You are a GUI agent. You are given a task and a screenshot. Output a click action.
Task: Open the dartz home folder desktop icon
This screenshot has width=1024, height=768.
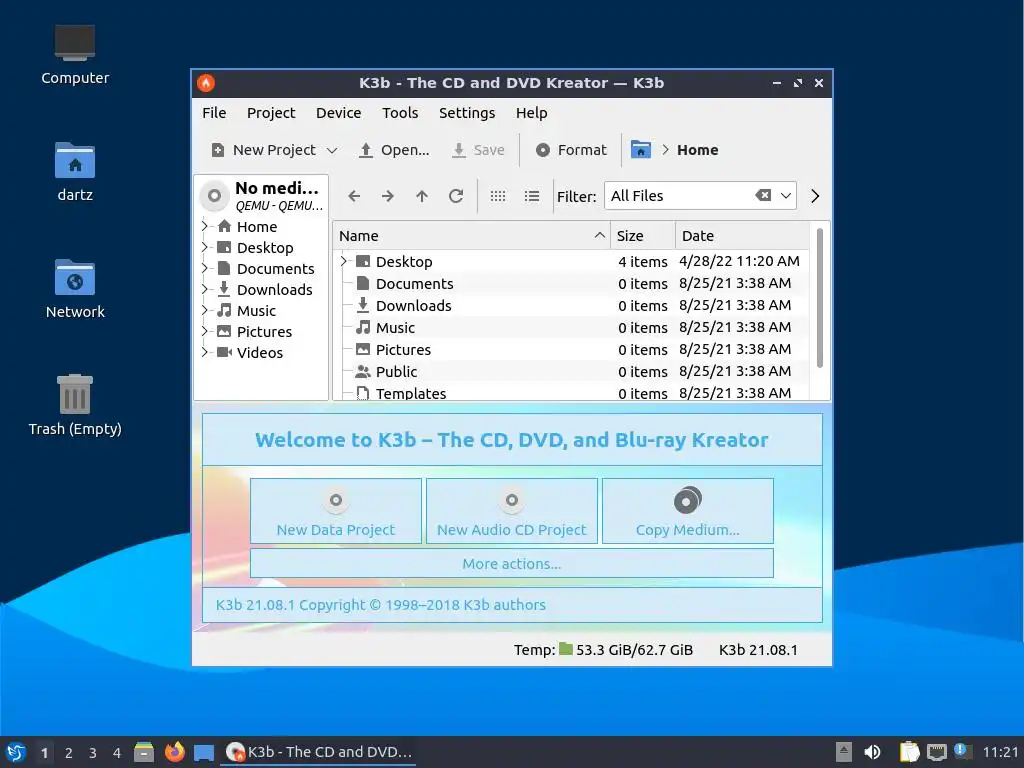tap(75, 172)
